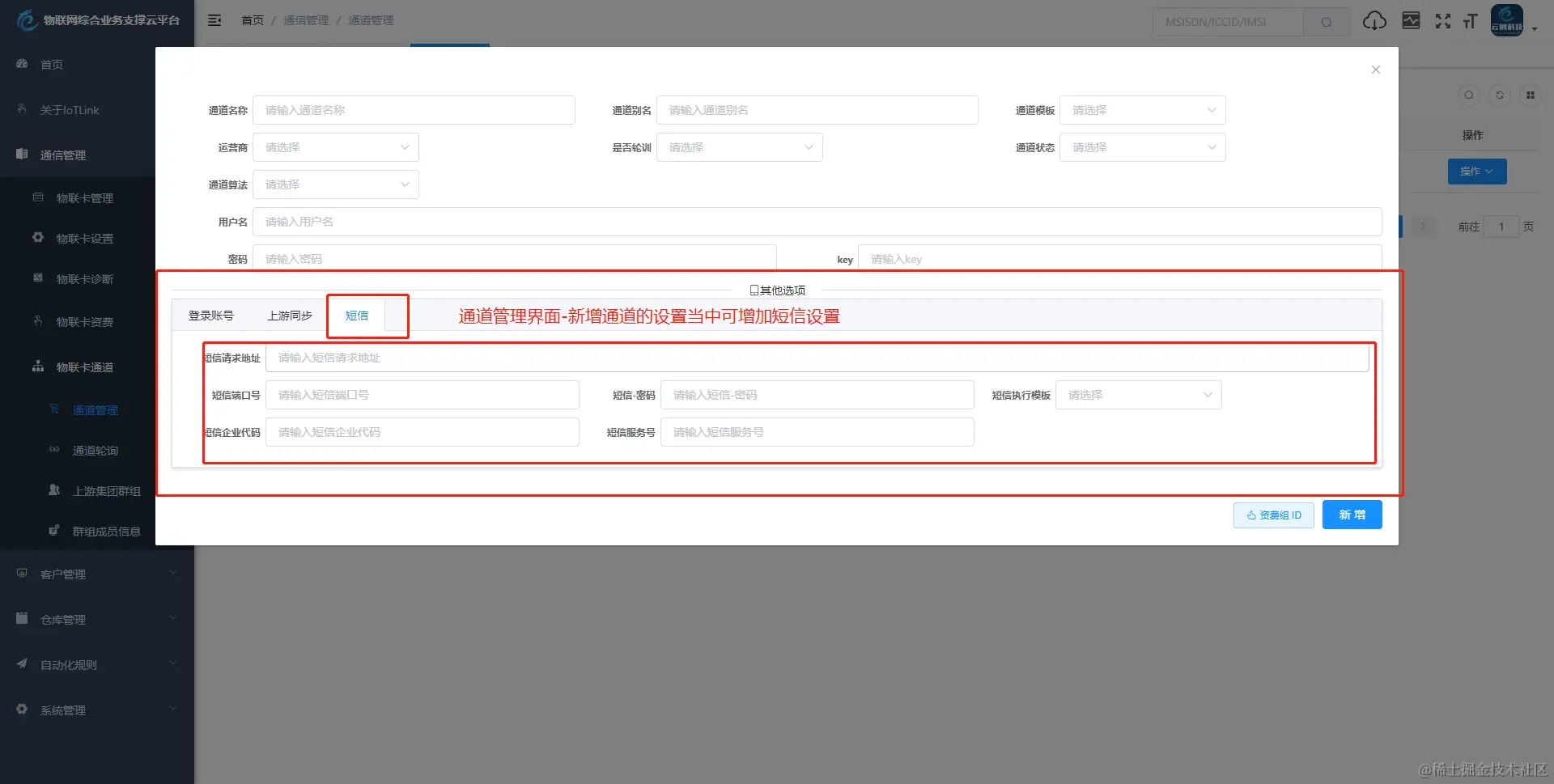Open the monitoring chart icon in header
This screenshot has width=1554, height=784.
(x=1411, y=21)
